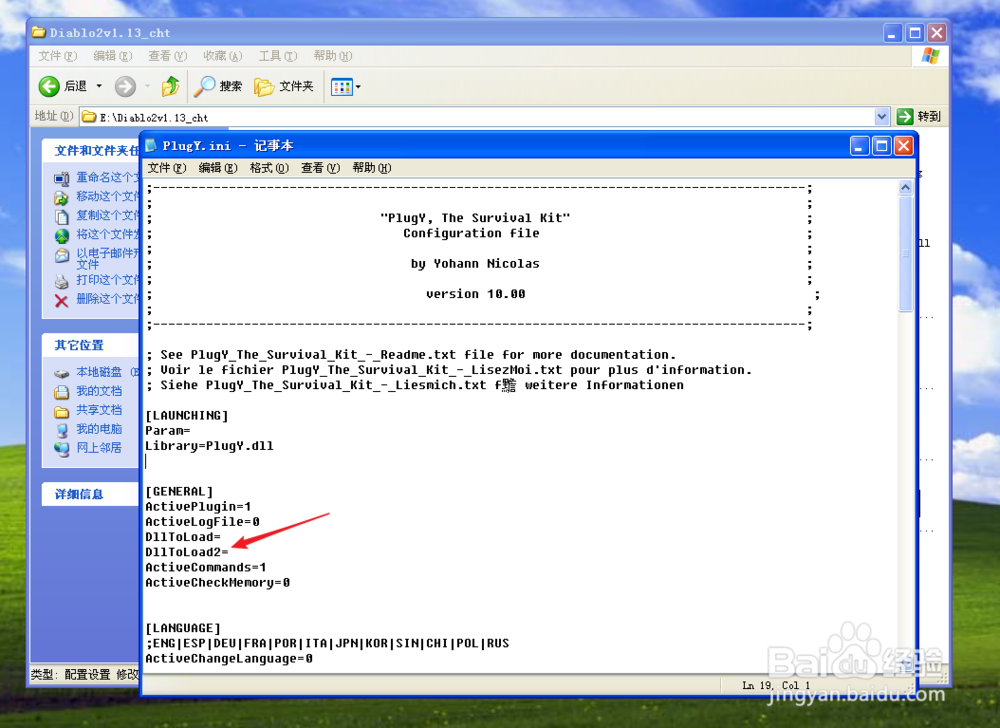The height and width of the screenshot is (728, 1000).
Task: Click the Back arrow icon in Explorer
Action: (x=49, y=86)
